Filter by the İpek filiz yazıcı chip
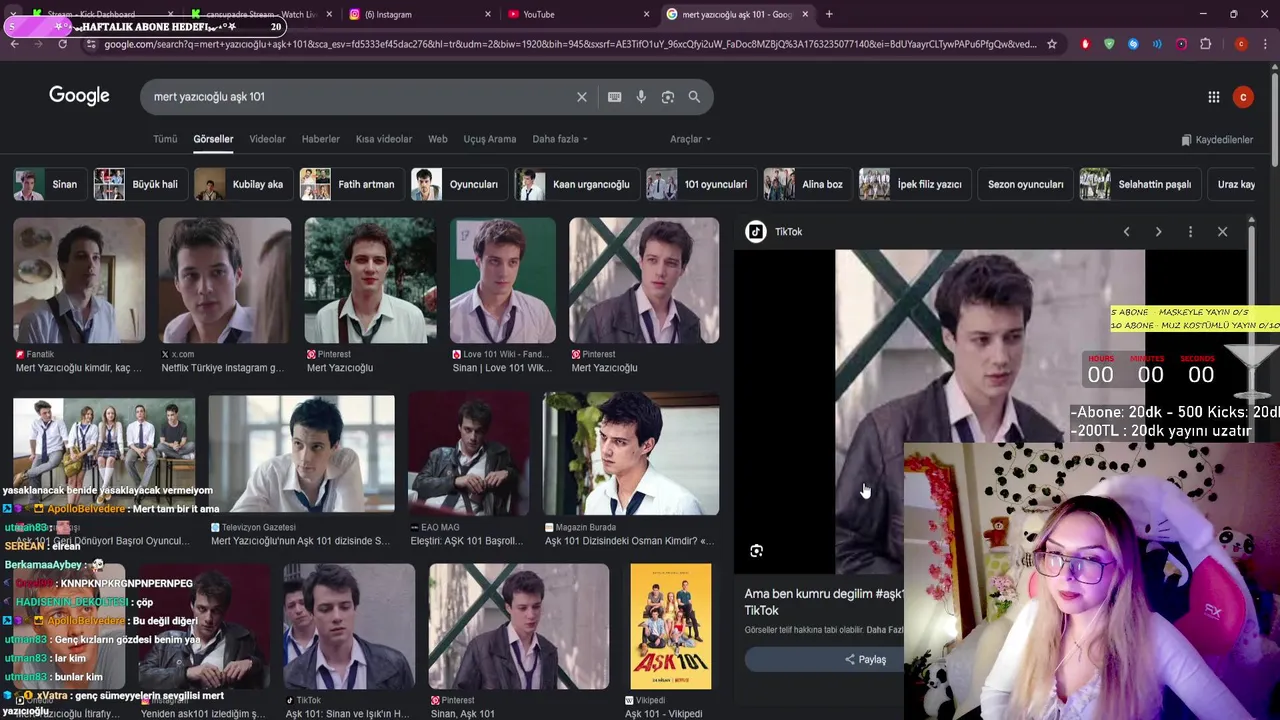1280x720 pixels. click(913, 184)
